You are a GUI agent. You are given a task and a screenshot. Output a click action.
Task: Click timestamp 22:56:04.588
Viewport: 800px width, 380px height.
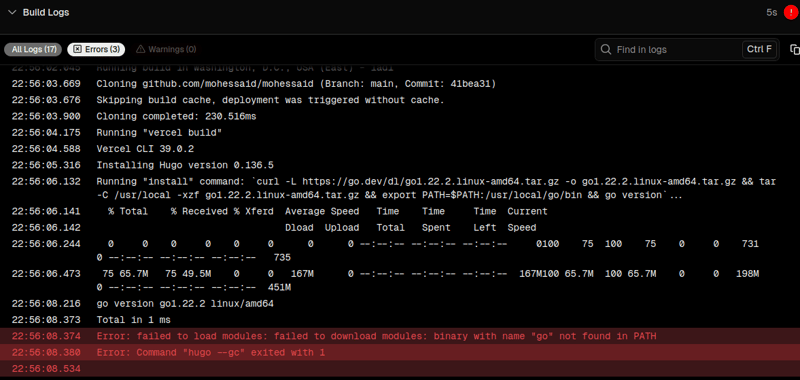tap(46, 149)
